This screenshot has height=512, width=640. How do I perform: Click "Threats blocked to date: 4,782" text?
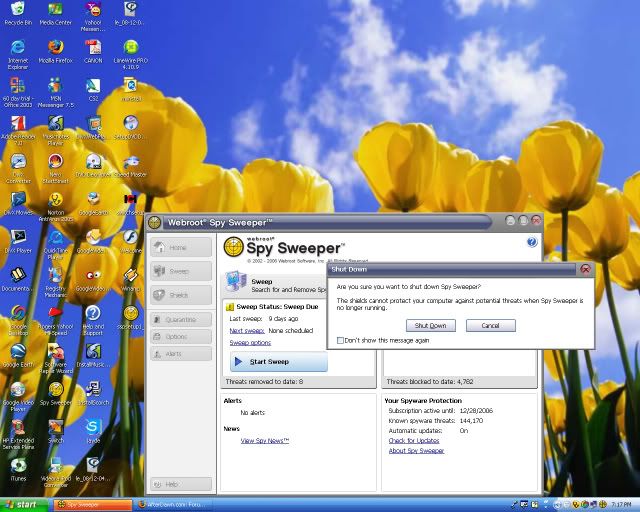(x=430, y=382)
